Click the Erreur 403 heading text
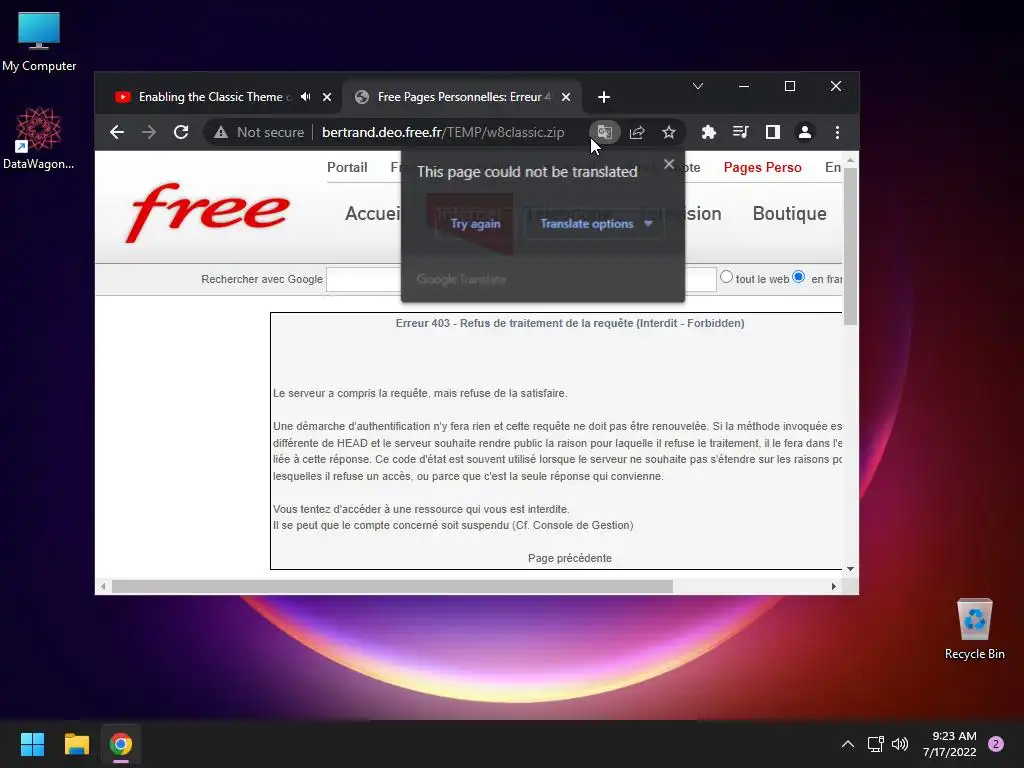1024x768 pixels. click(569, 323)
